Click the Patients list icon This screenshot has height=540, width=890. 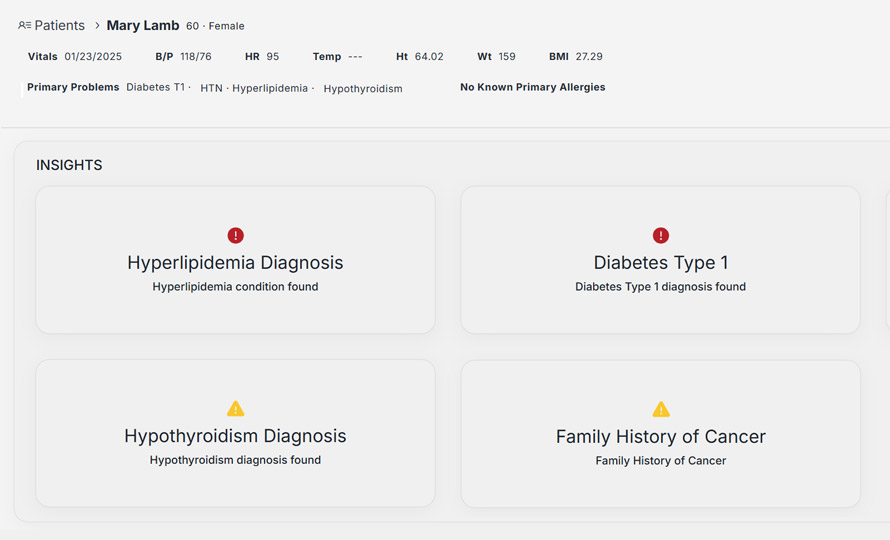[x=24, y=26]
